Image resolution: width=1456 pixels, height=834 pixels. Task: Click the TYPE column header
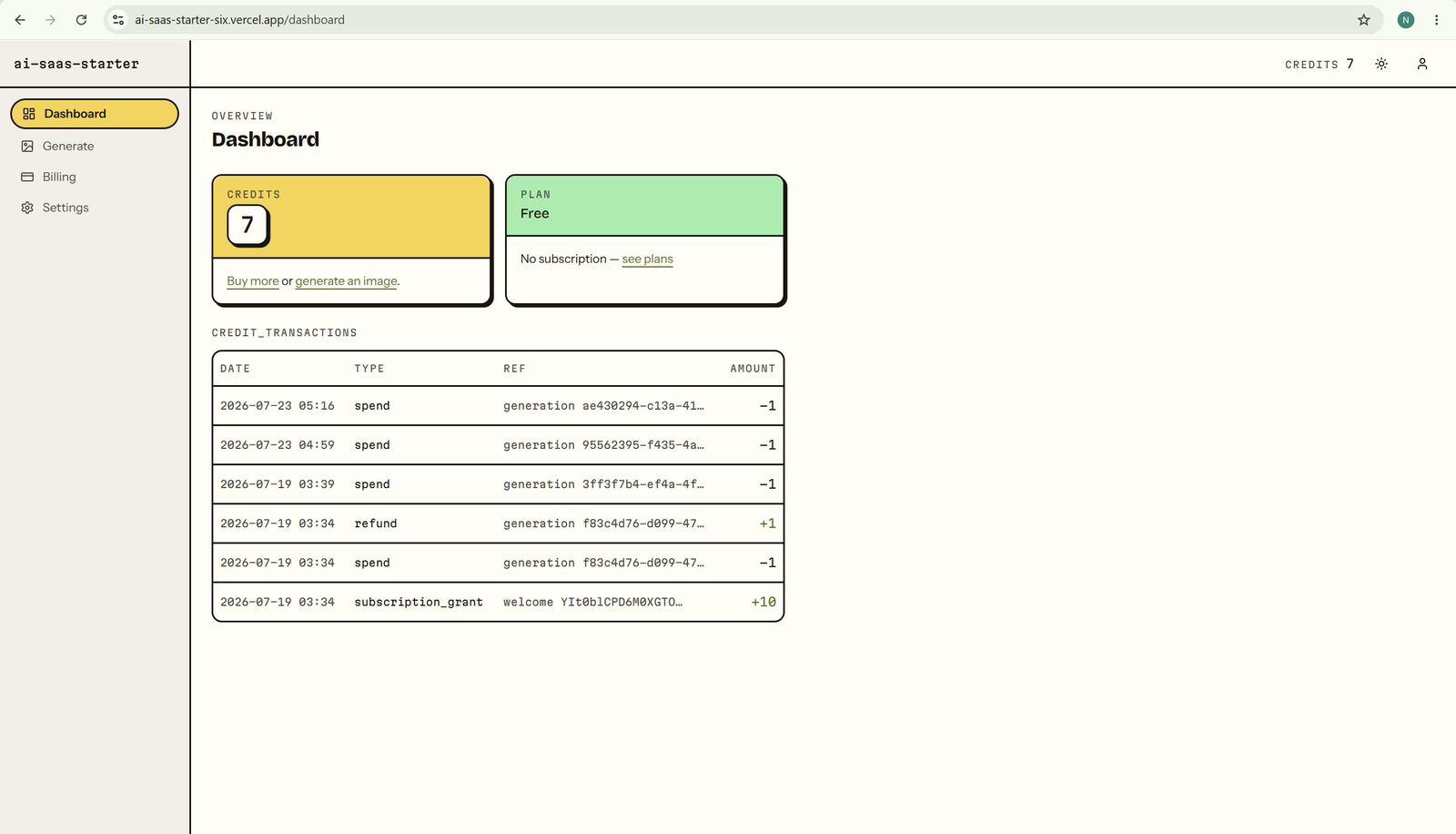pos(369,369)
